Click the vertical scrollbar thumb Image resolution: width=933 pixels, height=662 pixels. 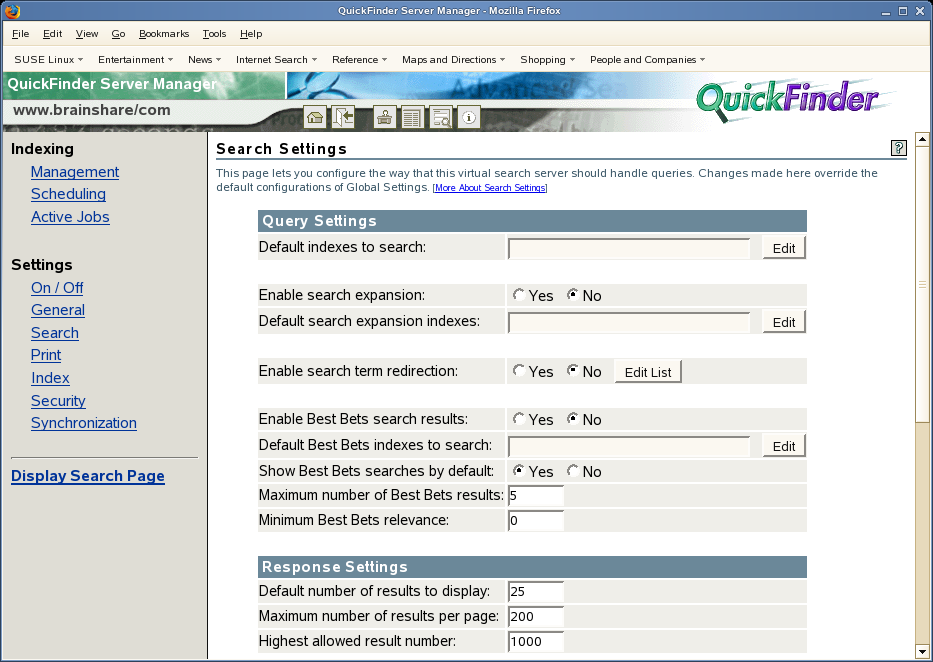click(x=922, y=284)
